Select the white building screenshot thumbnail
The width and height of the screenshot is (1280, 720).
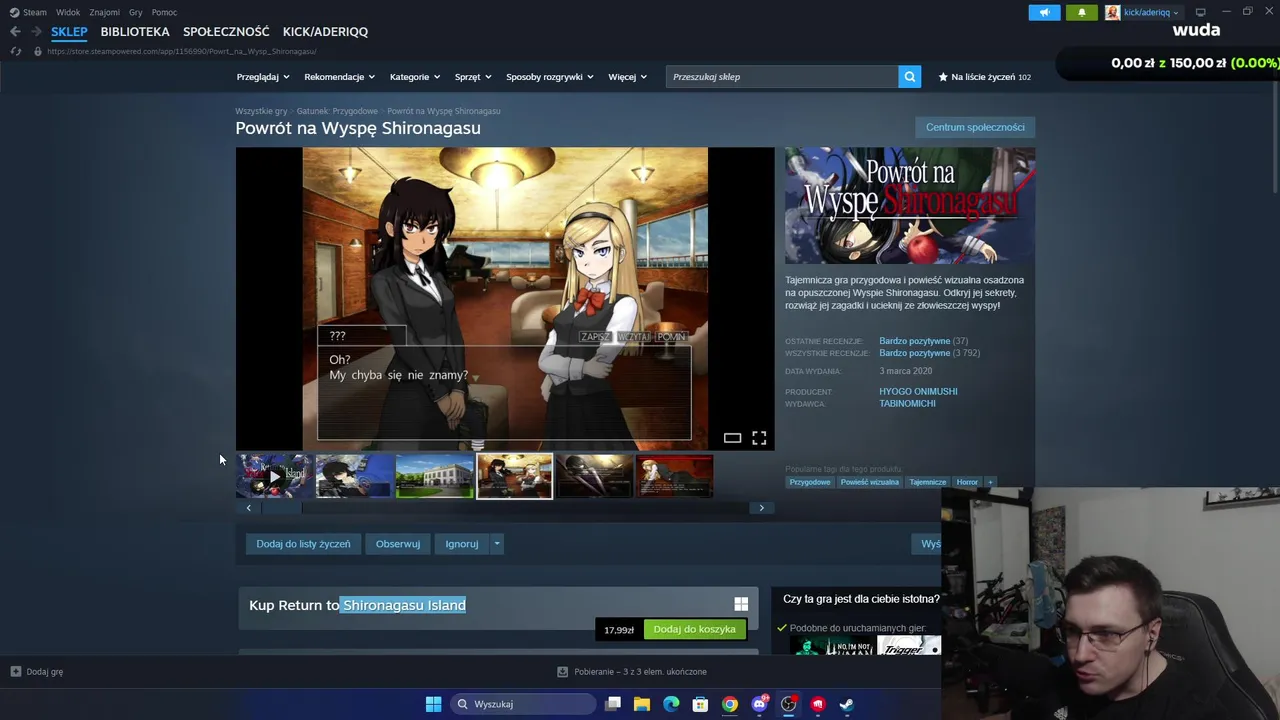click(x=434, y=477)
